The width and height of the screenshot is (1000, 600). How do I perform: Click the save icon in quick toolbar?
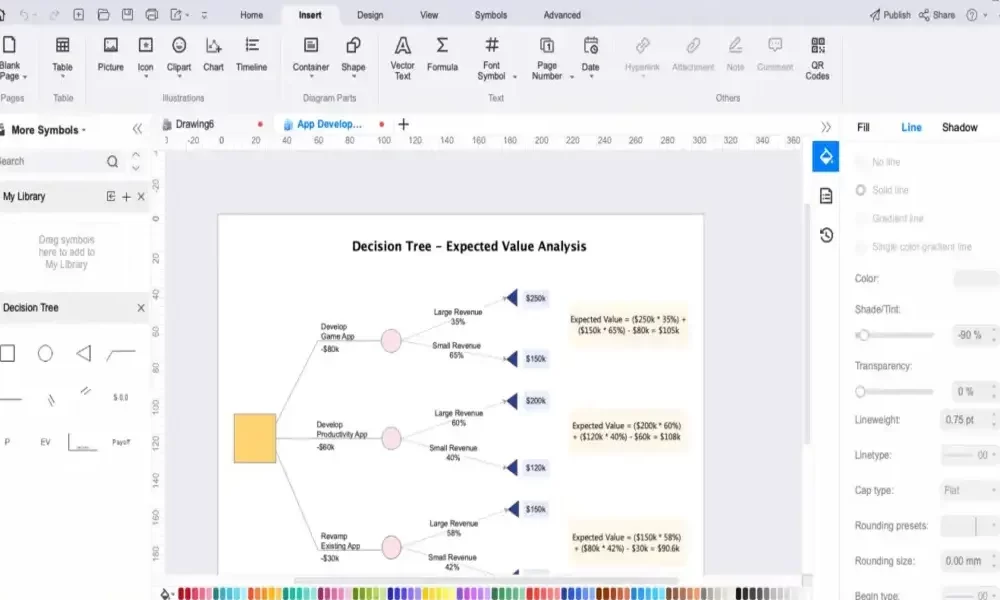click(x=128, y=14)
